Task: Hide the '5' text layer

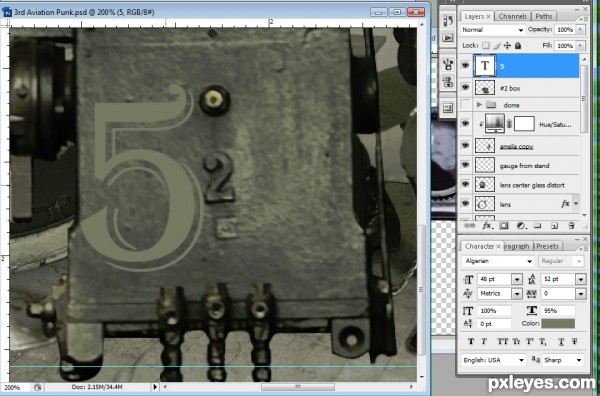Action: coord(465,65)
